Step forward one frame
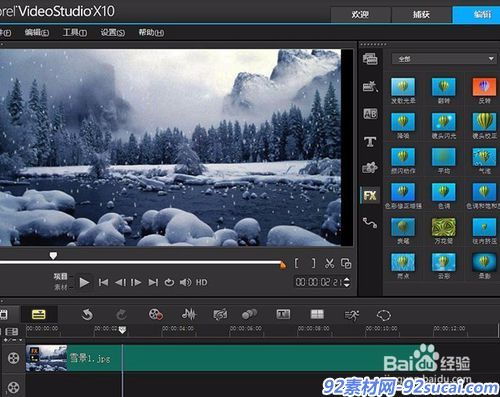The image size is (500, 397). point(136,282)
